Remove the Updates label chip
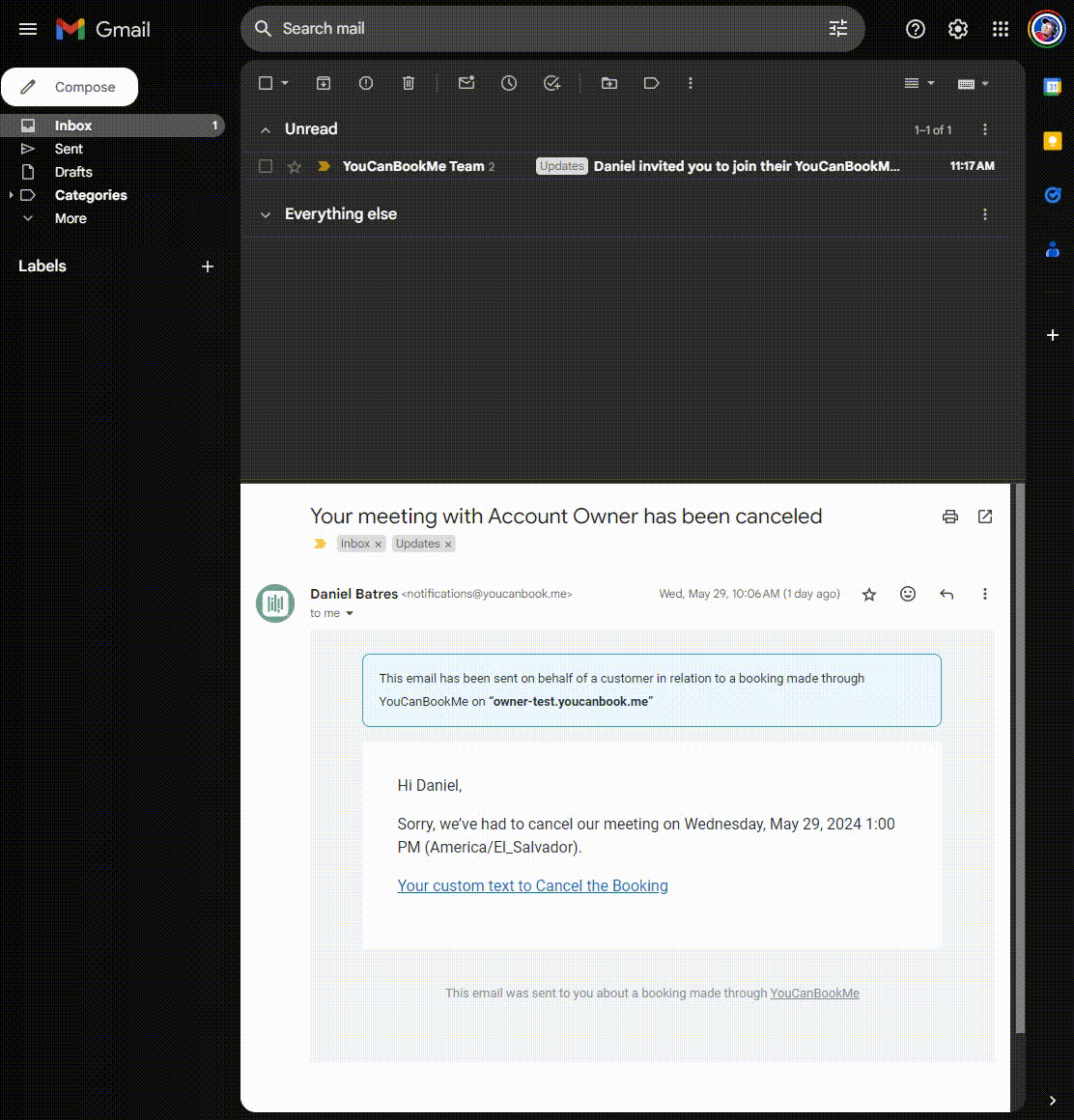Screen dimensions: 1074x1120 pyautogui.click(x=448, y=545)
